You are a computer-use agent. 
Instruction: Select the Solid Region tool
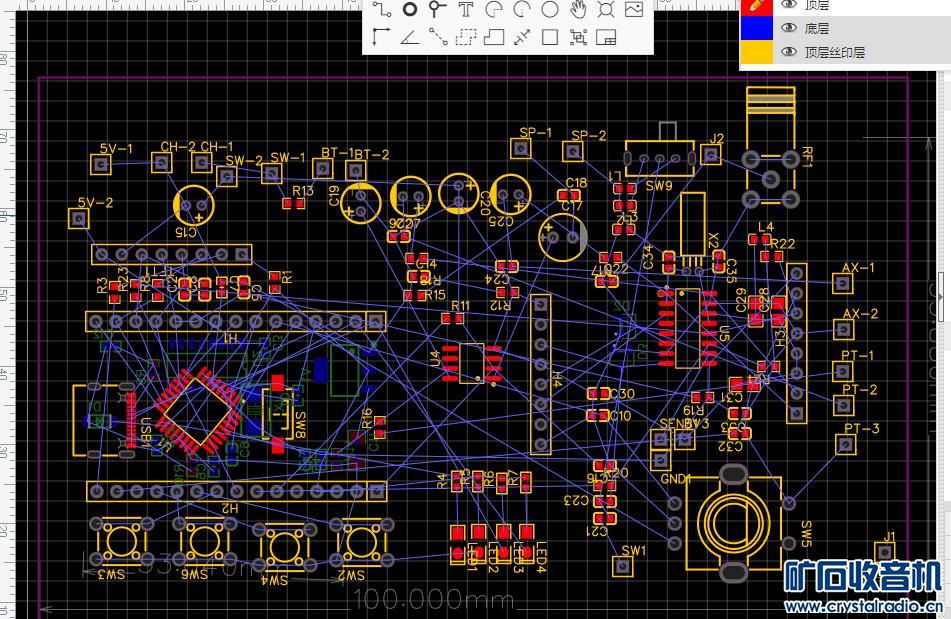pyautogui.click(x=494, y=38)
